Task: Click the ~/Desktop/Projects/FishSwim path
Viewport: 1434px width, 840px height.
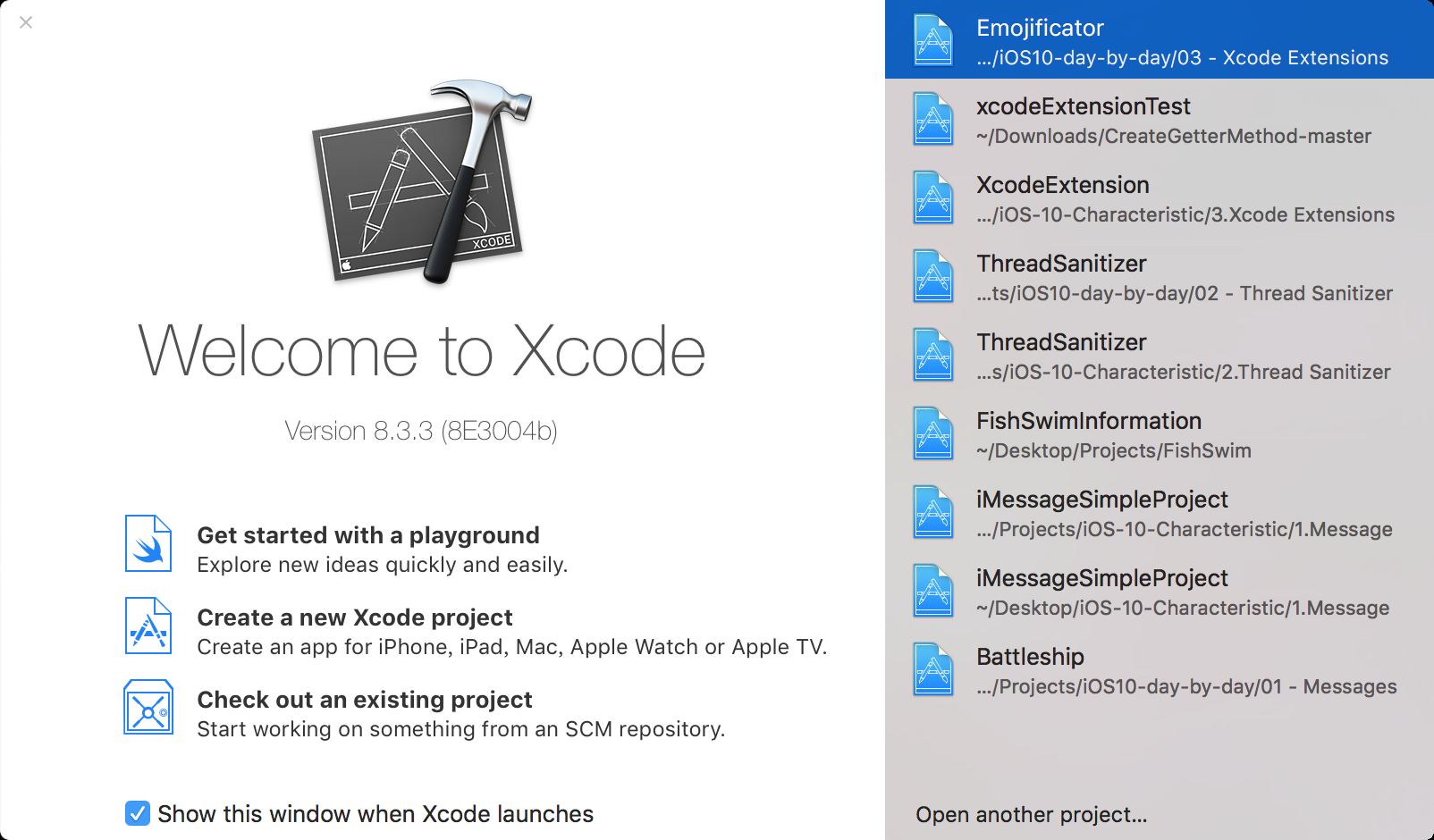Action: pos(1114,451)
